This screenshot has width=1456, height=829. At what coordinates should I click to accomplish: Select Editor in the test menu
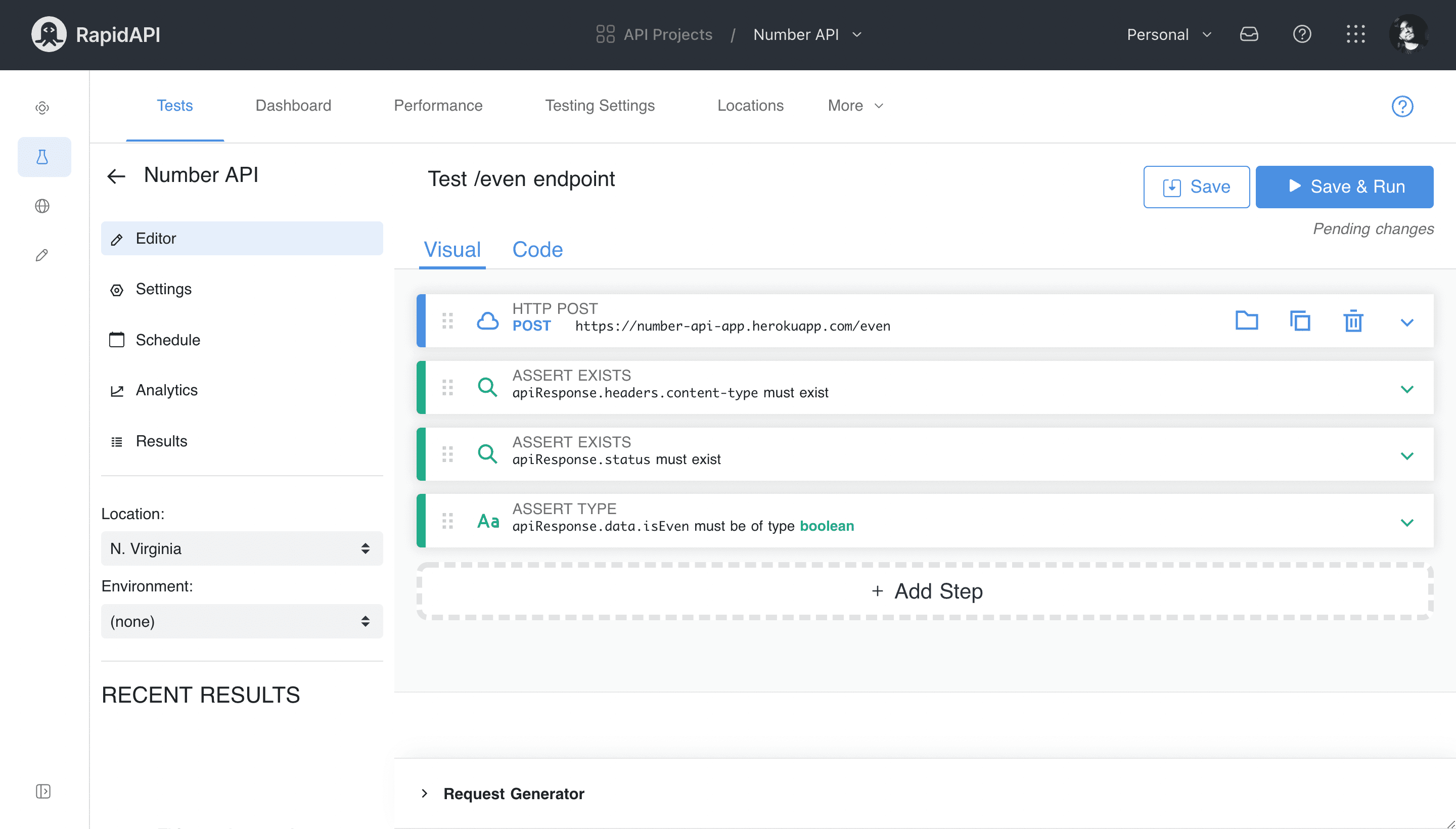tap(242, 238)
